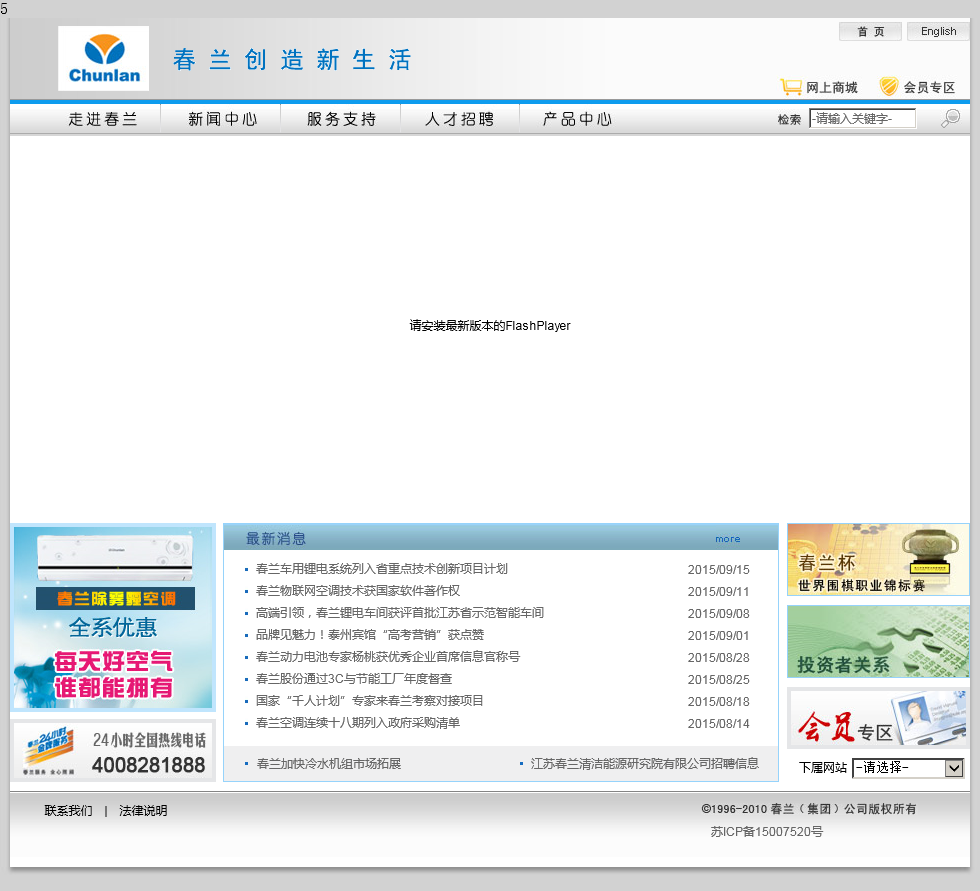Image resolution: width=980 pixels, height=891 pixels.
Task: Go to 首页 home button
Action: (870, 31)
